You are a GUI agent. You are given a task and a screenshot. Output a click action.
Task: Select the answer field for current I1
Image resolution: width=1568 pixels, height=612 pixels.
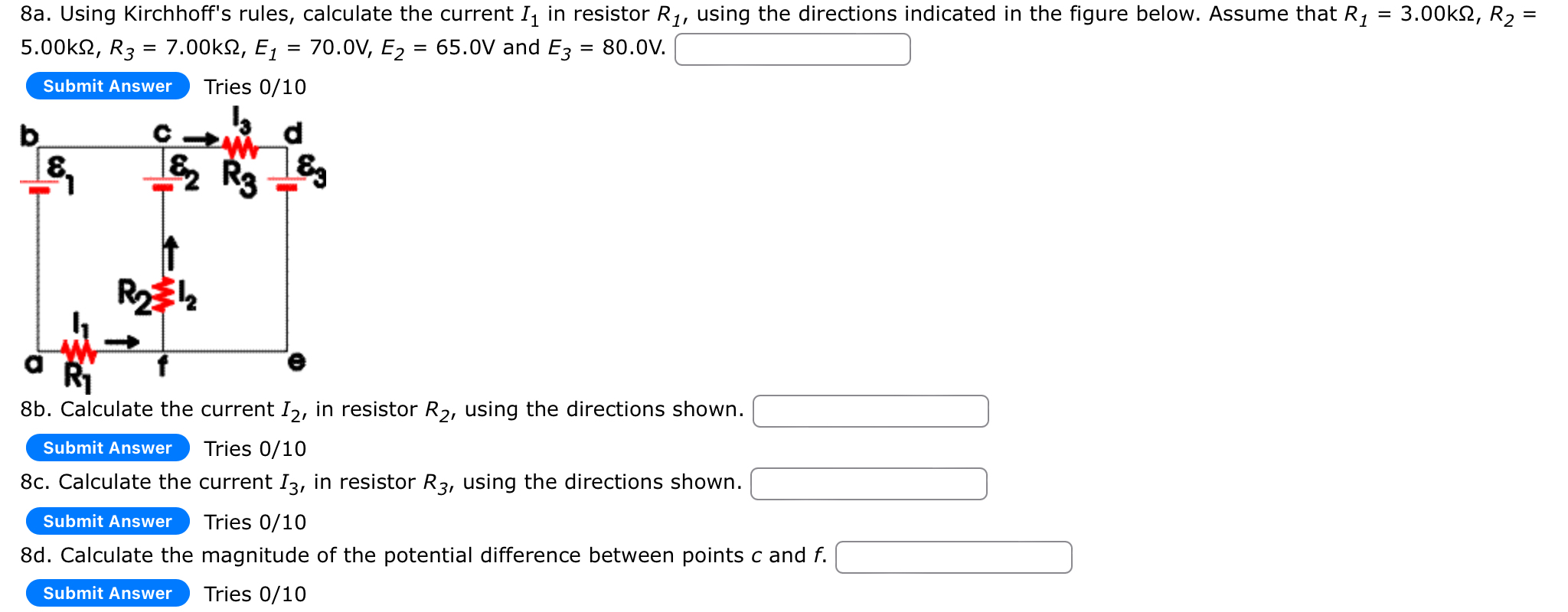(x=792, y=50)
